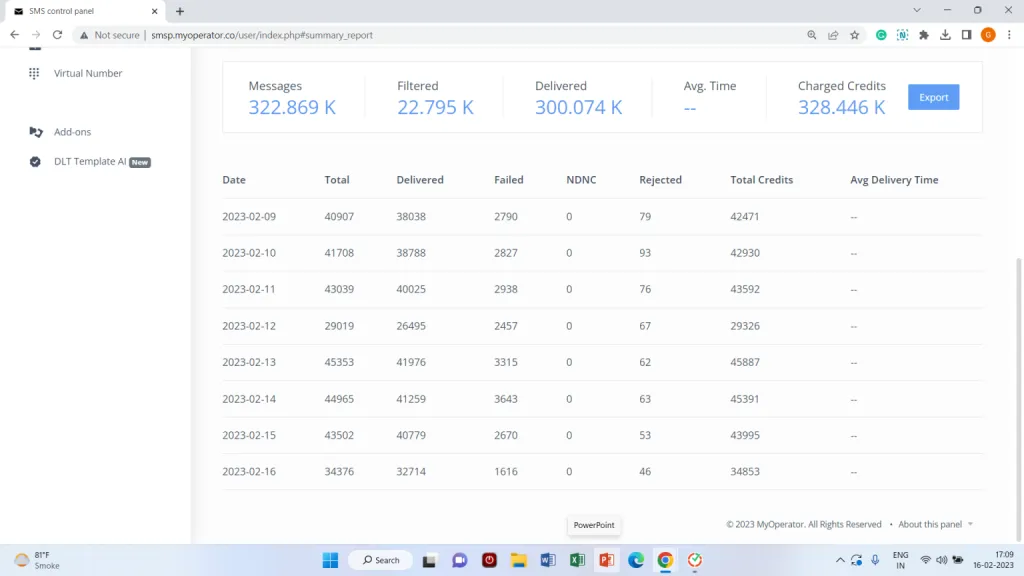Click the Delivered column header
The height and width of the screenshot is (576, 1024).
[x=420, y=180]
